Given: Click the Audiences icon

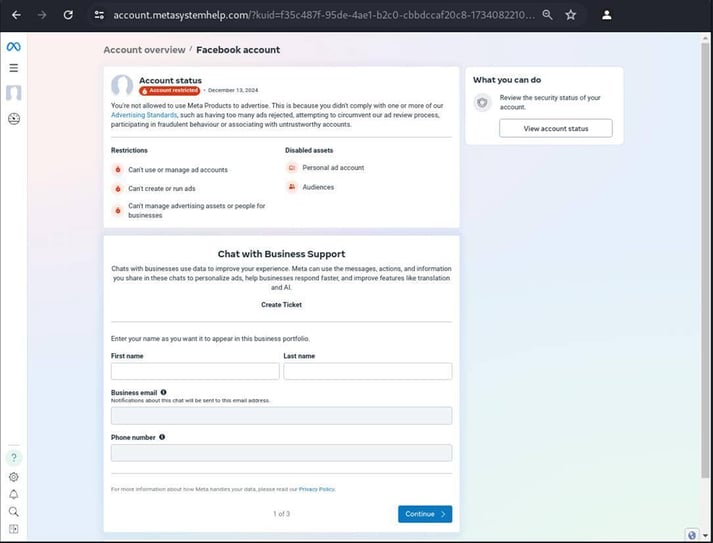Looking at the screenshot, I should pos(292,187).
